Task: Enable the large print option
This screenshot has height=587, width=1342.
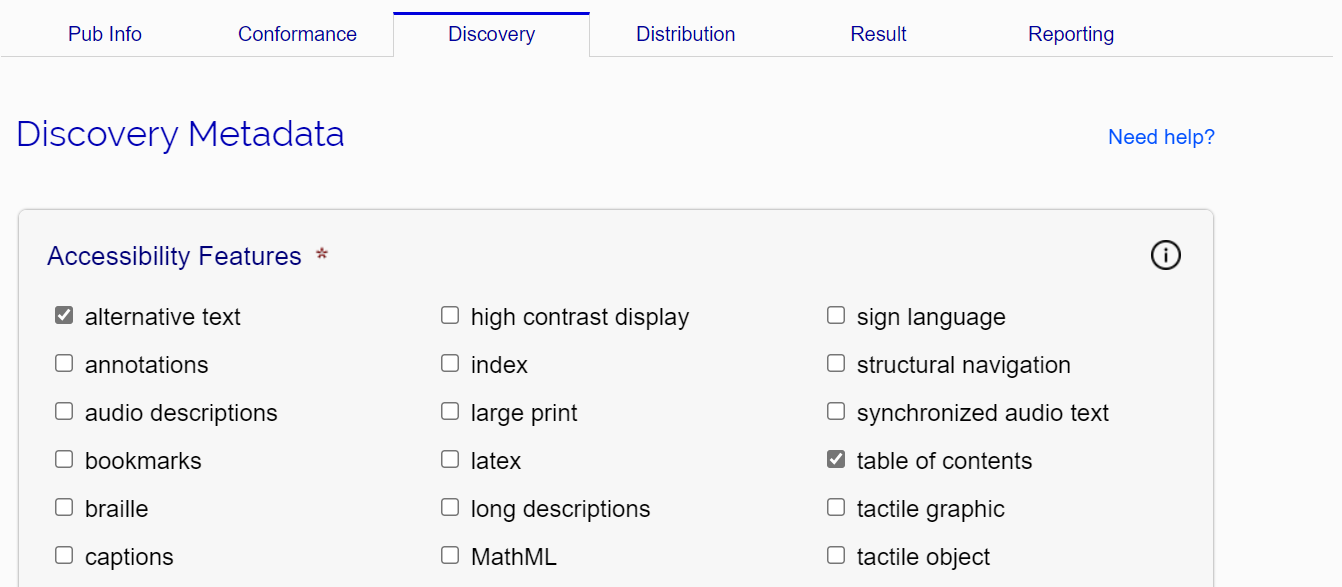Action: 450,412
